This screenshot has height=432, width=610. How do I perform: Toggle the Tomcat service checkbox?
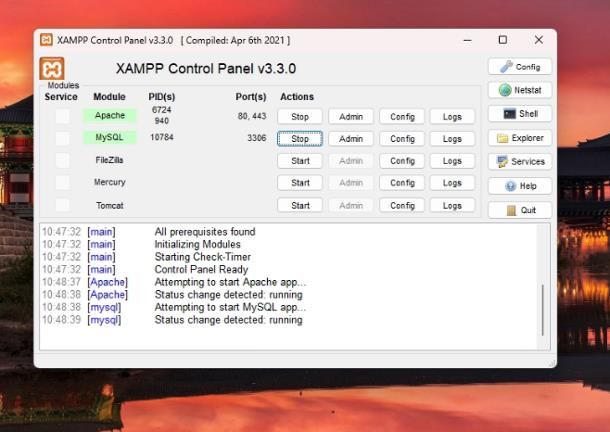coord(63,205)
